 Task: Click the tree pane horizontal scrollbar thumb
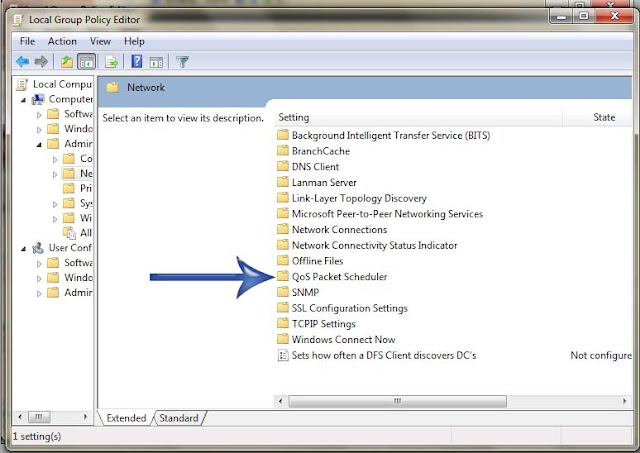[x=39, y=417]
